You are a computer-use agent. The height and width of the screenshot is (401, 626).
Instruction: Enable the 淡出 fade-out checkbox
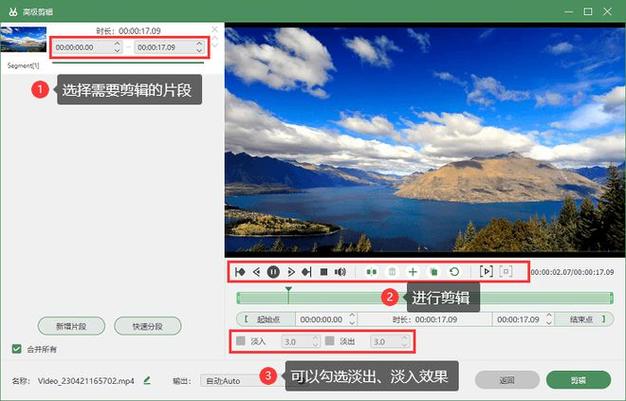tap(330, 341)
